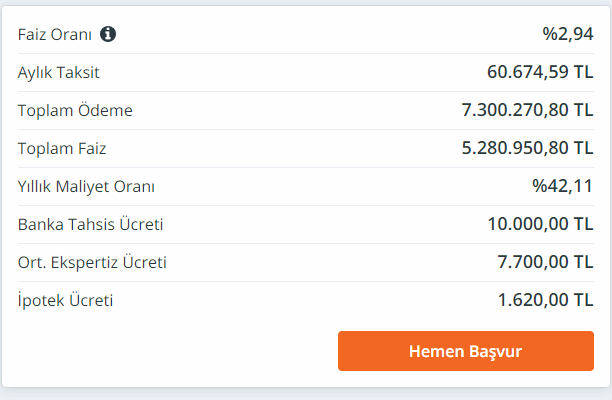
Task: Click the Banka Tahsis Ücreti label
Action: pos(90,224)
